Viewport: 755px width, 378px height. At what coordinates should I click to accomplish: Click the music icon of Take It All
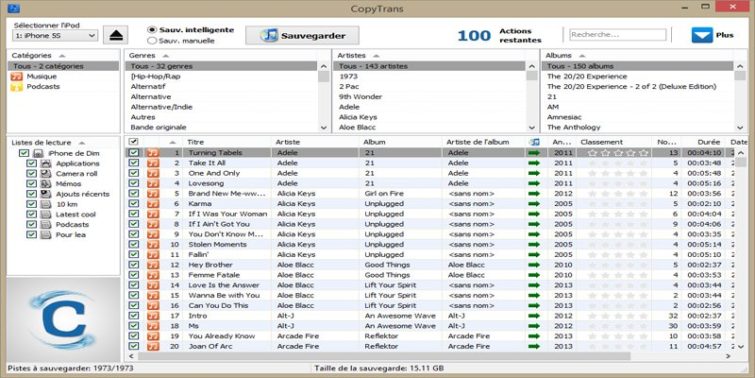pos(153,163)
